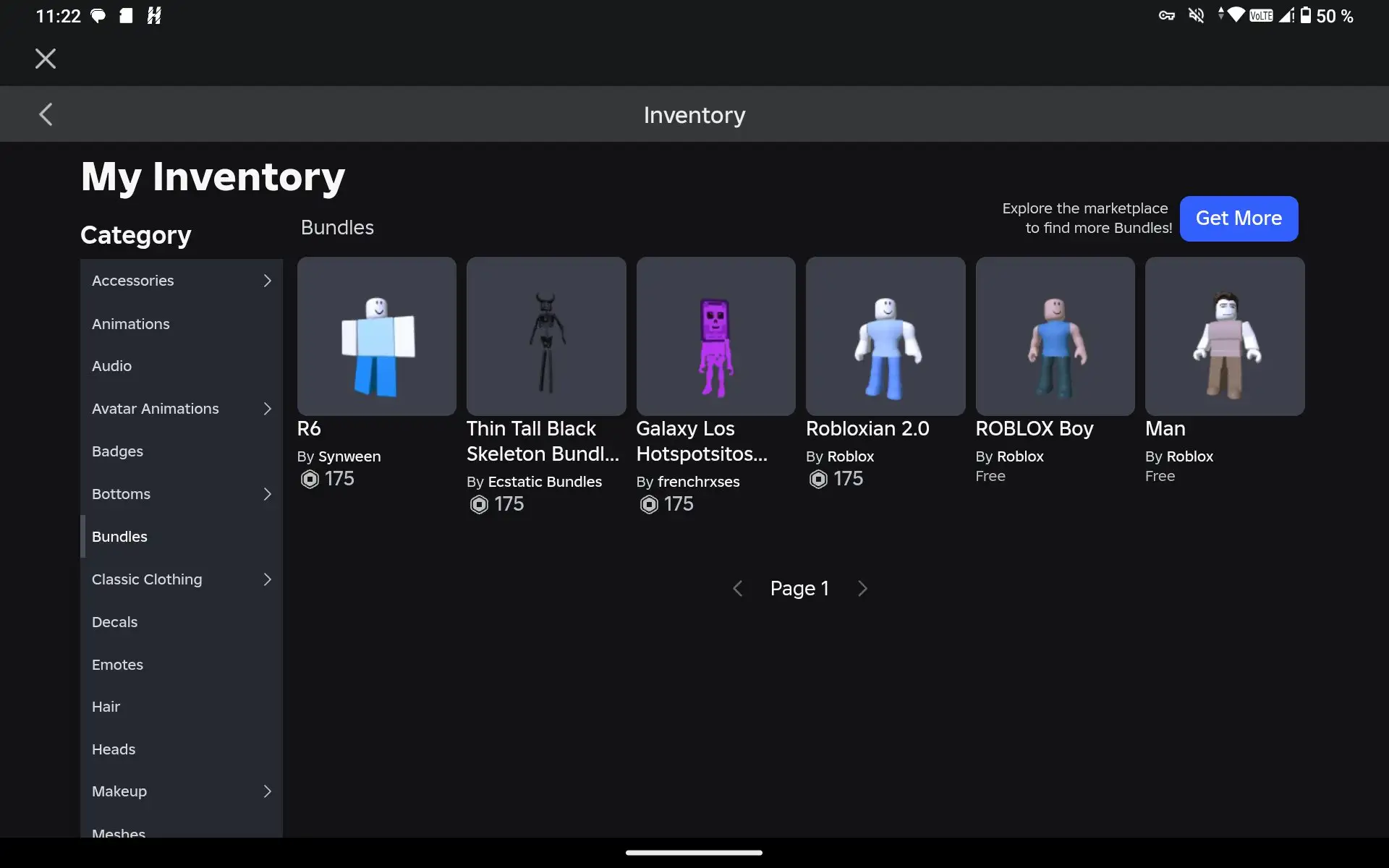Tap the VPN key status icon

tap(1166, 16)
